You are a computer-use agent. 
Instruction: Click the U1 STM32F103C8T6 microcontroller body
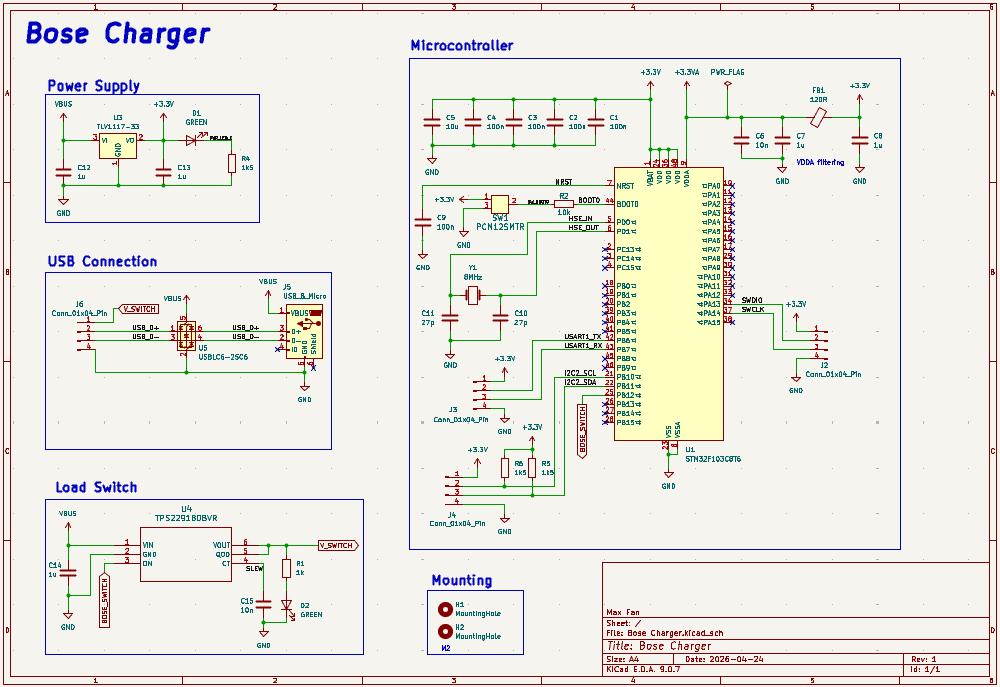(x=668, y=304)
